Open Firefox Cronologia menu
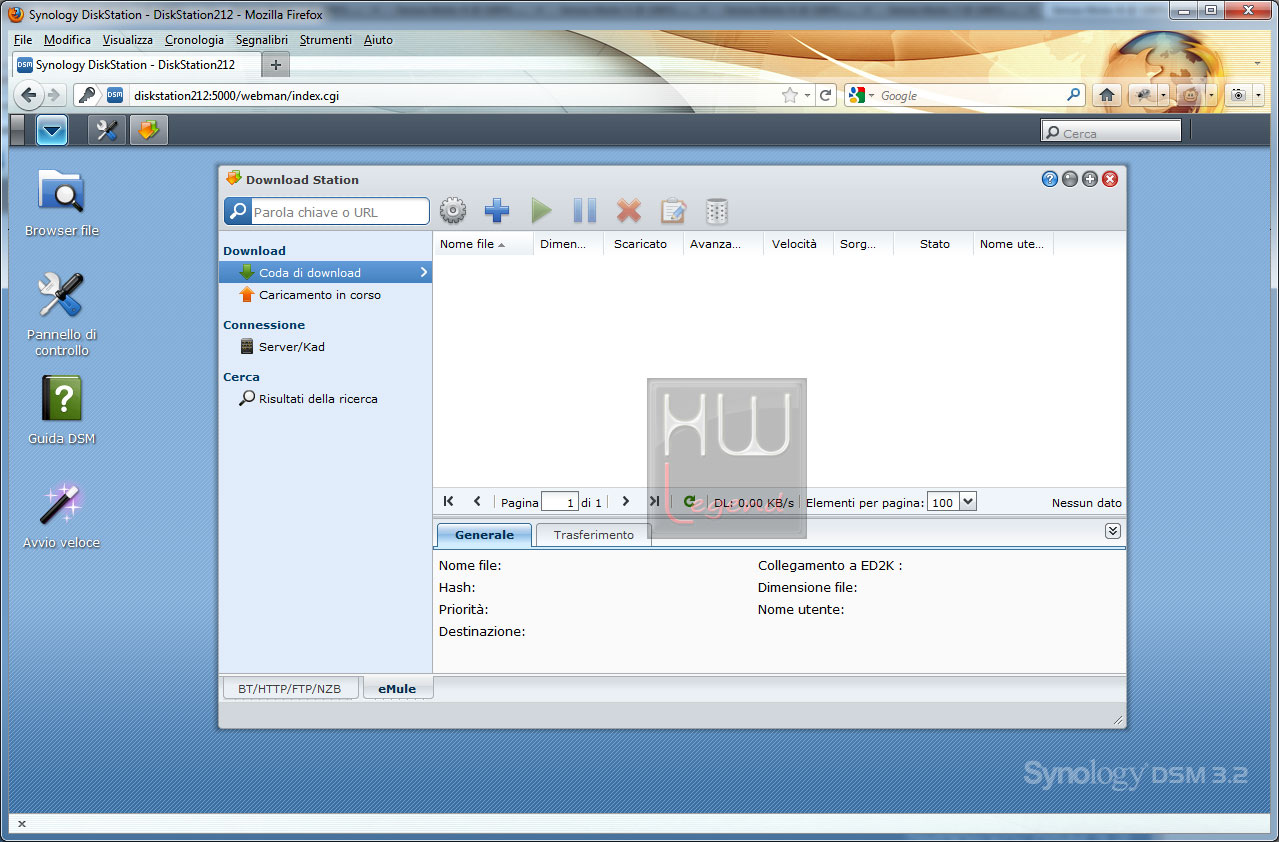Viewport: 1279px width, 842px height. tap(194, 40)
